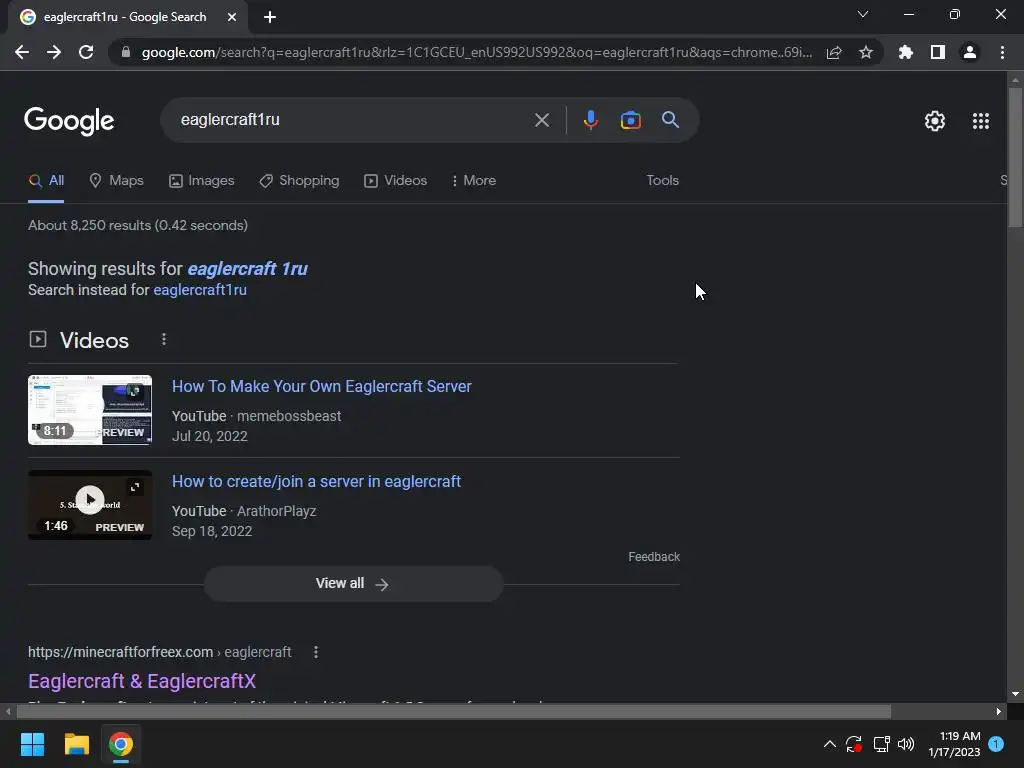Go forward in browser history
The image size is (1024, 768).
[x=54, y=52]
